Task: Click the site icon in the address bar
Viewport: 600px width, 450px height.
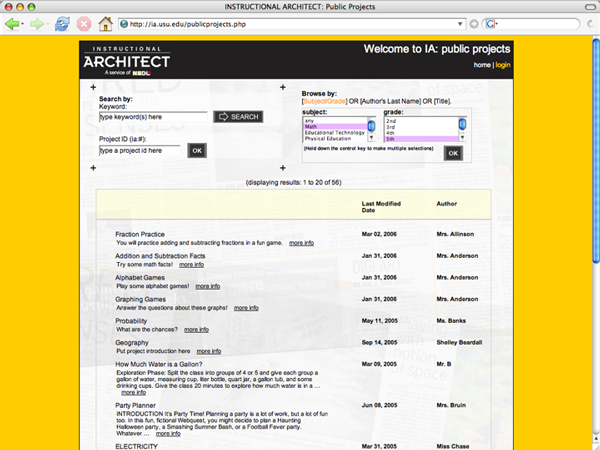Action: (124, 24)
